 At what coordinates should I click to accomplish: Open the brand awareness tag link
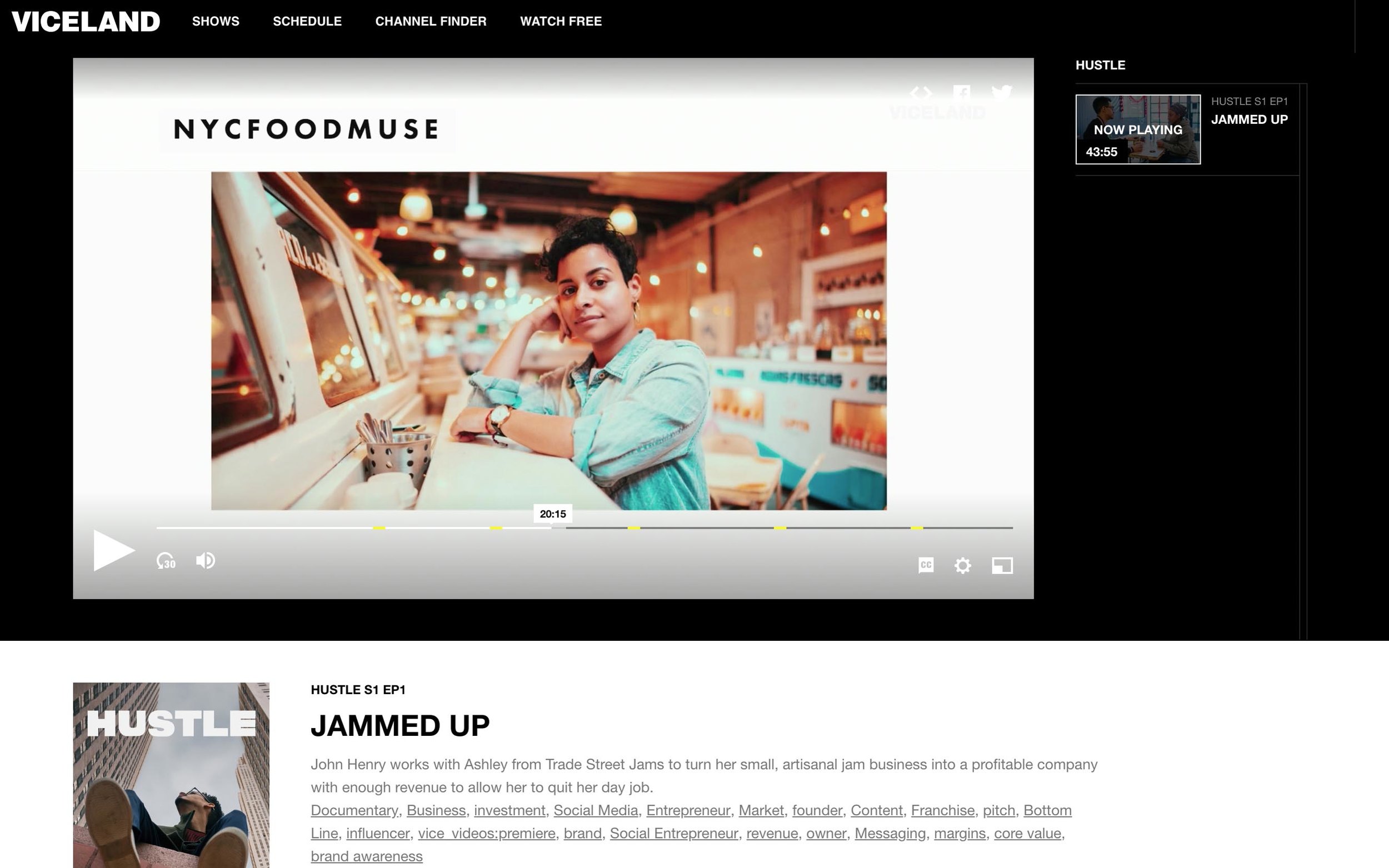(x=366, y=856)
